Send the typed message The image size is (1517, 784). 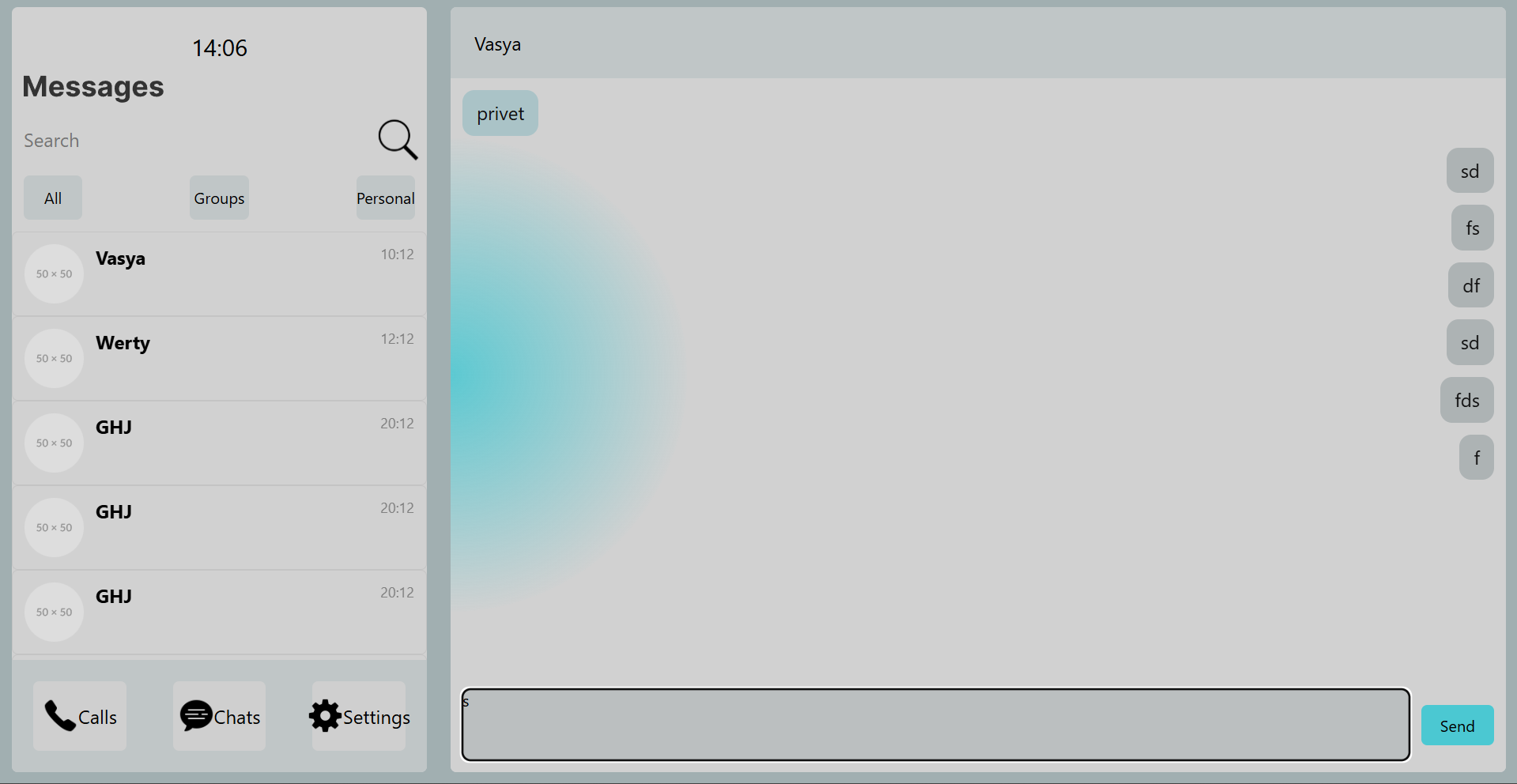(1457, 726)
